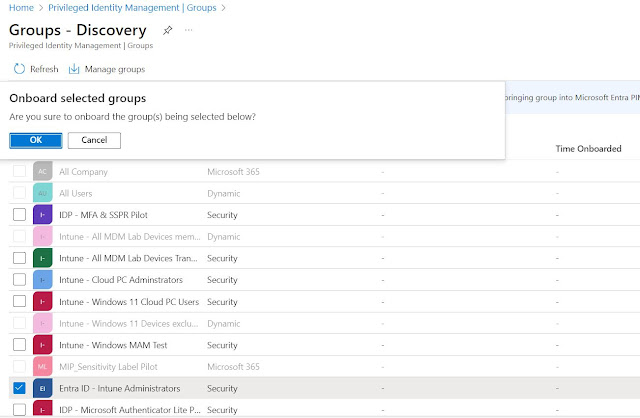Select 'MIP_Sensitivity Label Pilot' group name
The height and width of the screenshot is (418, 640).
[108, 367]
